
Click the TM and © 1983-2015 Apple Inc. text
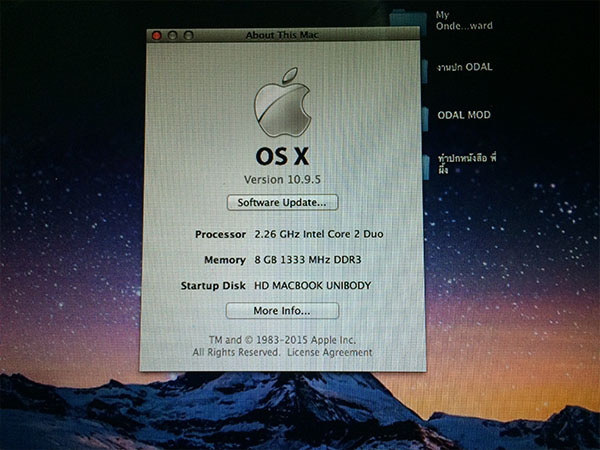[282, 340]
